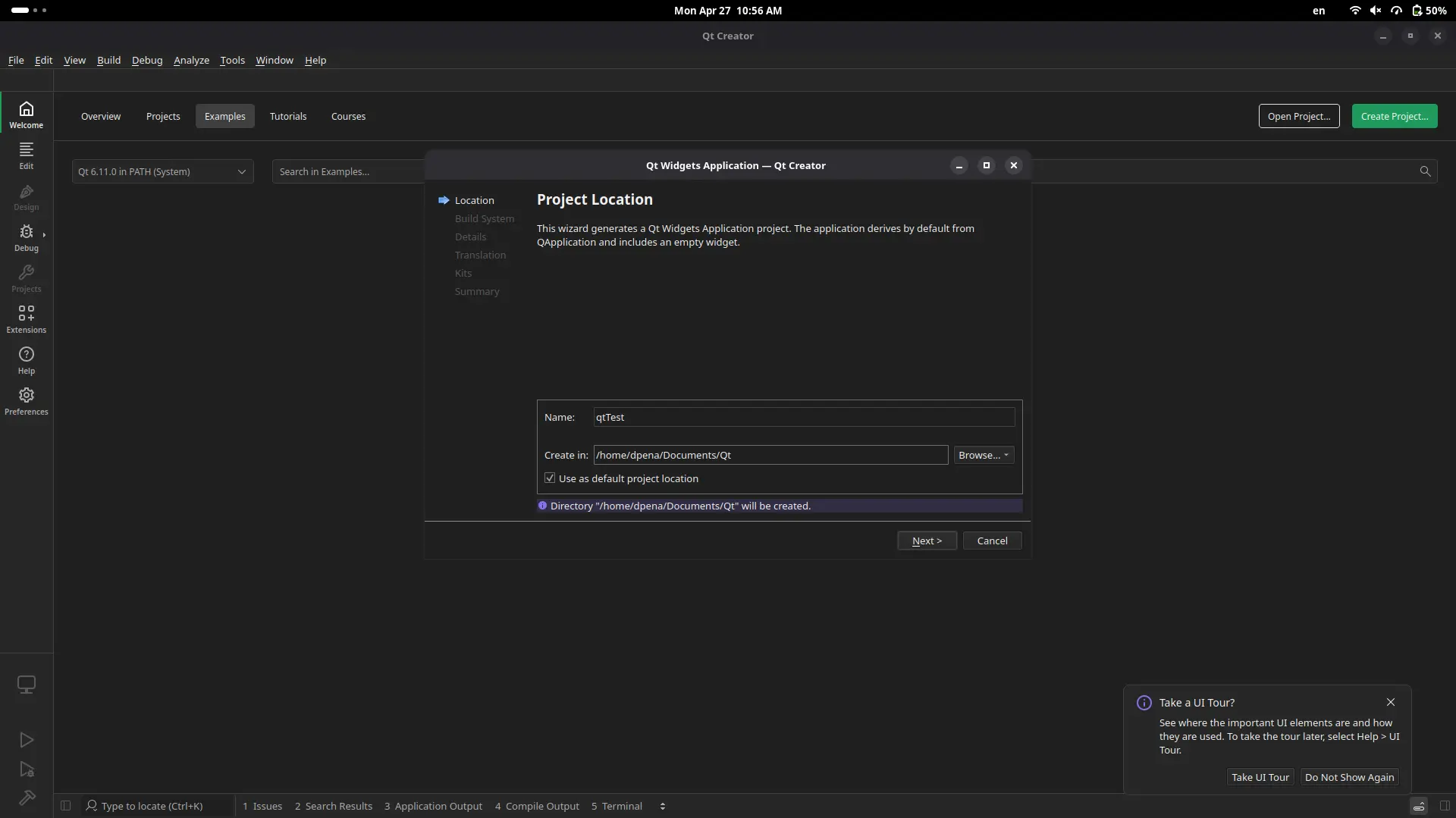This screenshot has width=1456, height=818.
Task: Click the Start Debugging run icon
Action: (x=27, y=769)
